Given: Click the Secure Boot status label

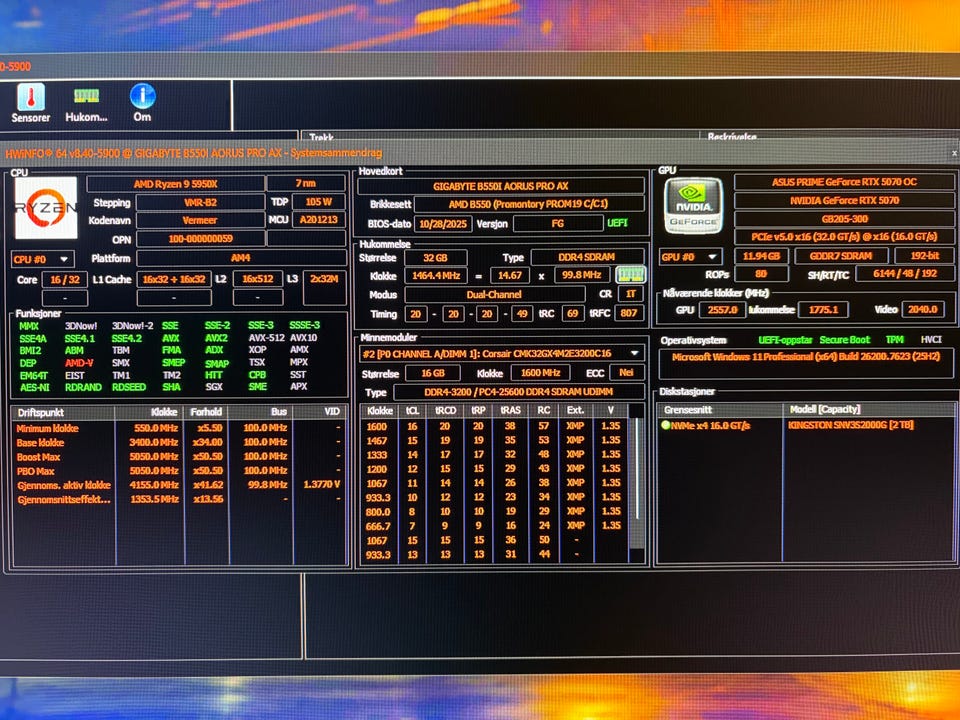Looking at the screenshot, I should [x=844, y=340].
